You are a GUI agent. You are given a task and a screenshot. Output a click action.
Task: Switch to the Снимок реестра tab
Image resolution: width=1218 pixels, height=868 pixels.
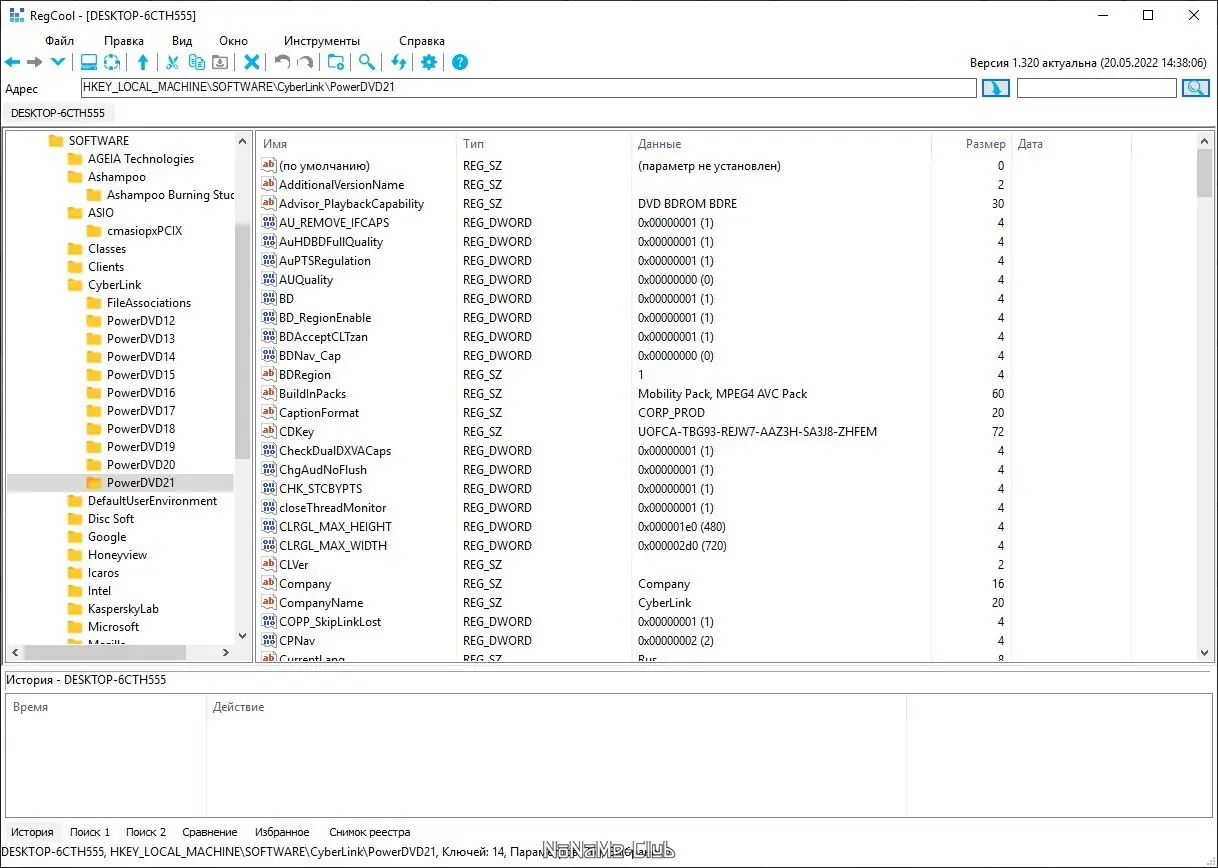[370, 832]
